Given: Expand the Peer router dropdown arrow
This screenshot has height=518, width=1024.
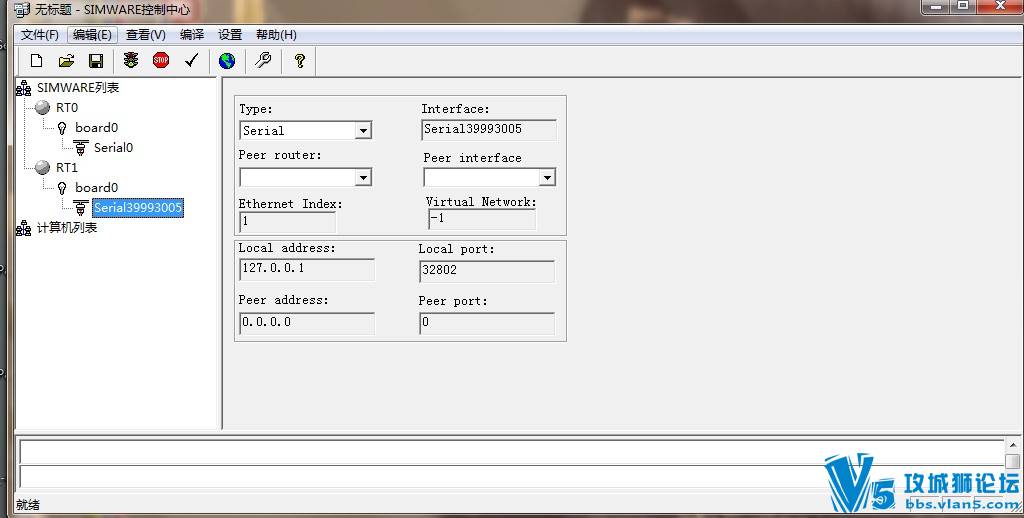Looking at the screenshot, I should (363, 177).
